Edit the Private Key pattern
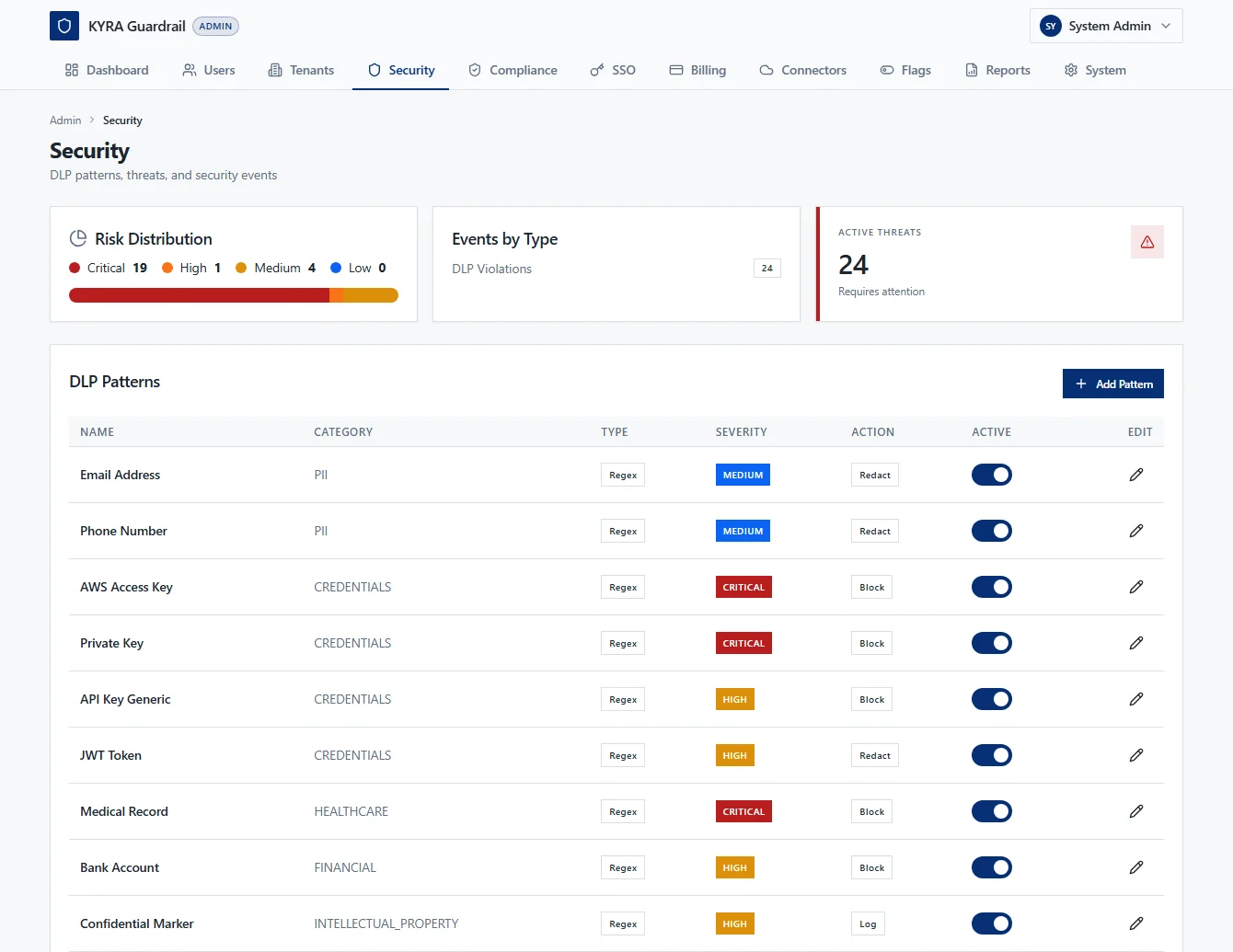 point(1136,643)
